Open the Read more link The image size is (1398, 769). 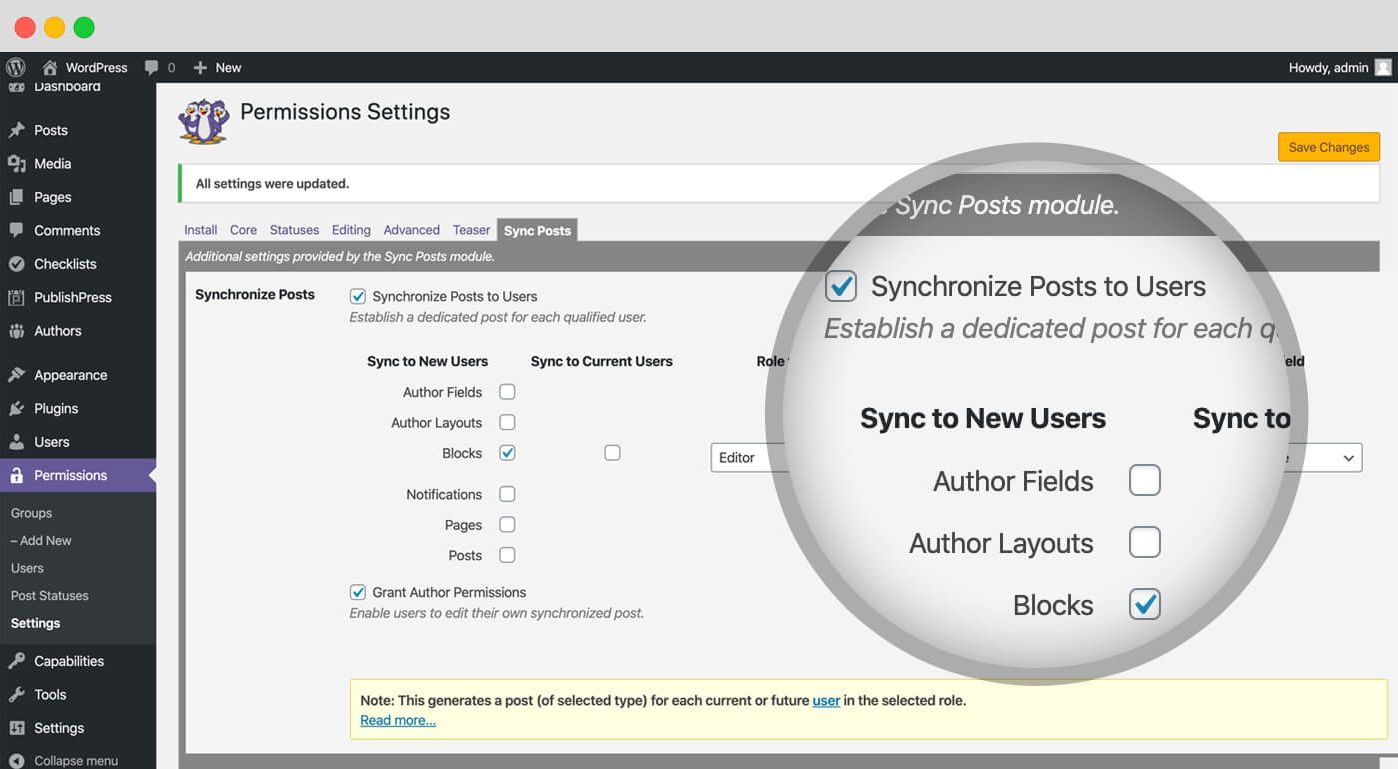click(398, 720)
